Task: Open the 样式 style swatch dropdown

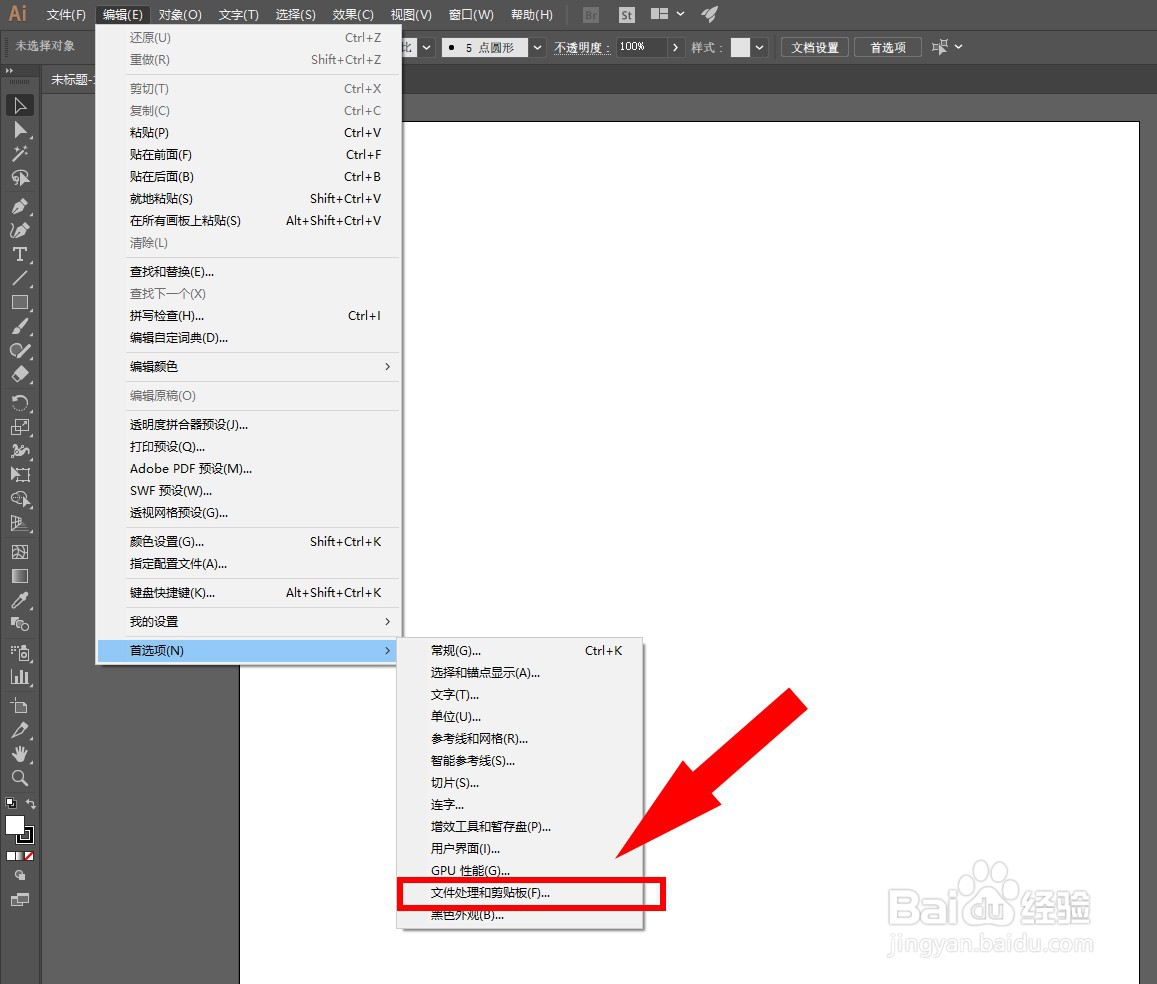Action: tap(759, 47)
